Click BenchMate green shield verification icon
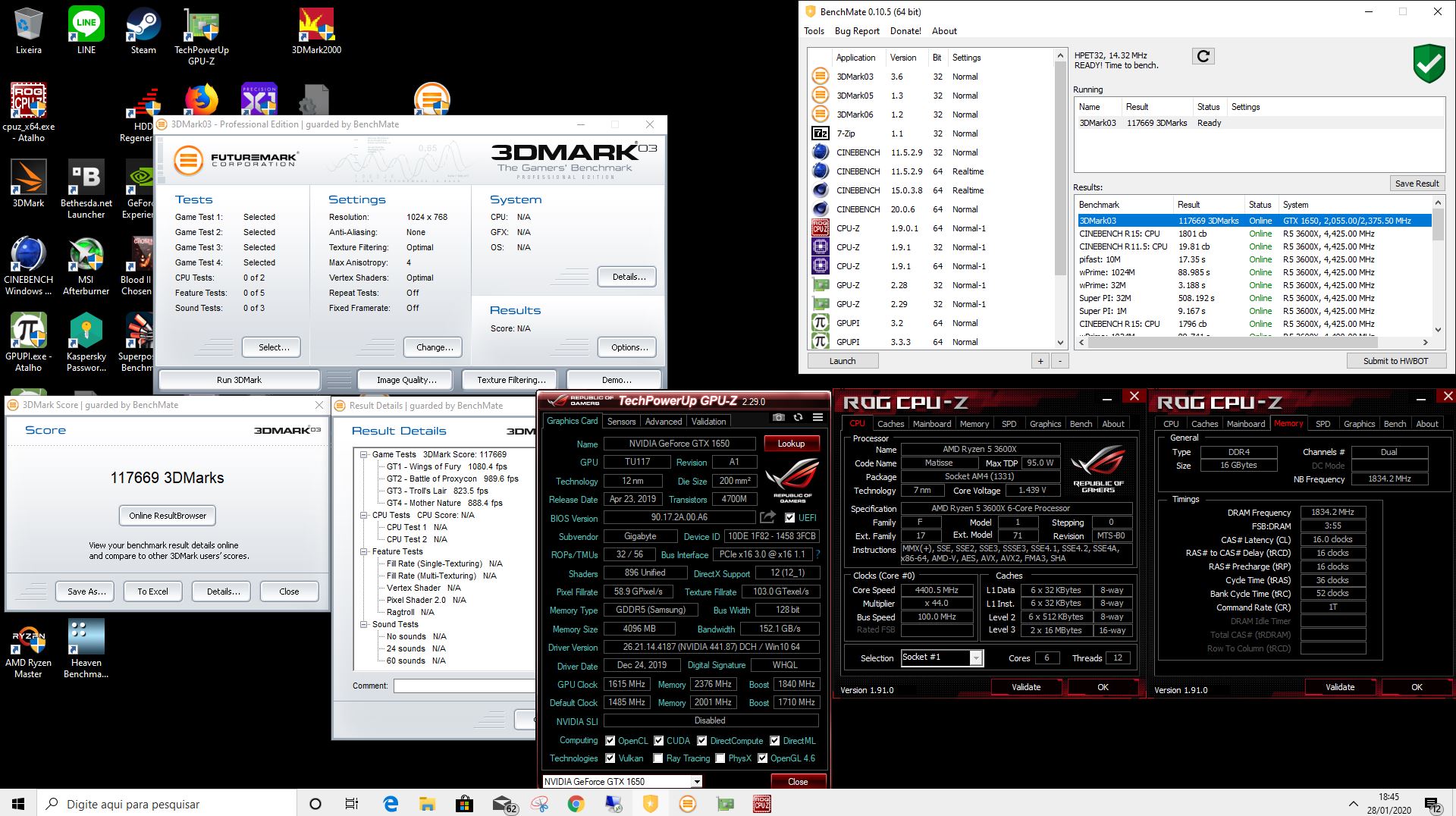The image size is (1456, 816). click(1429, 64)
